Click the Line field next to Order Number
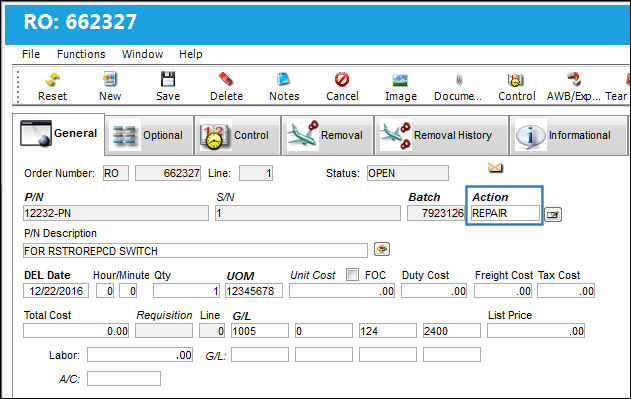 tap(256, 173)
